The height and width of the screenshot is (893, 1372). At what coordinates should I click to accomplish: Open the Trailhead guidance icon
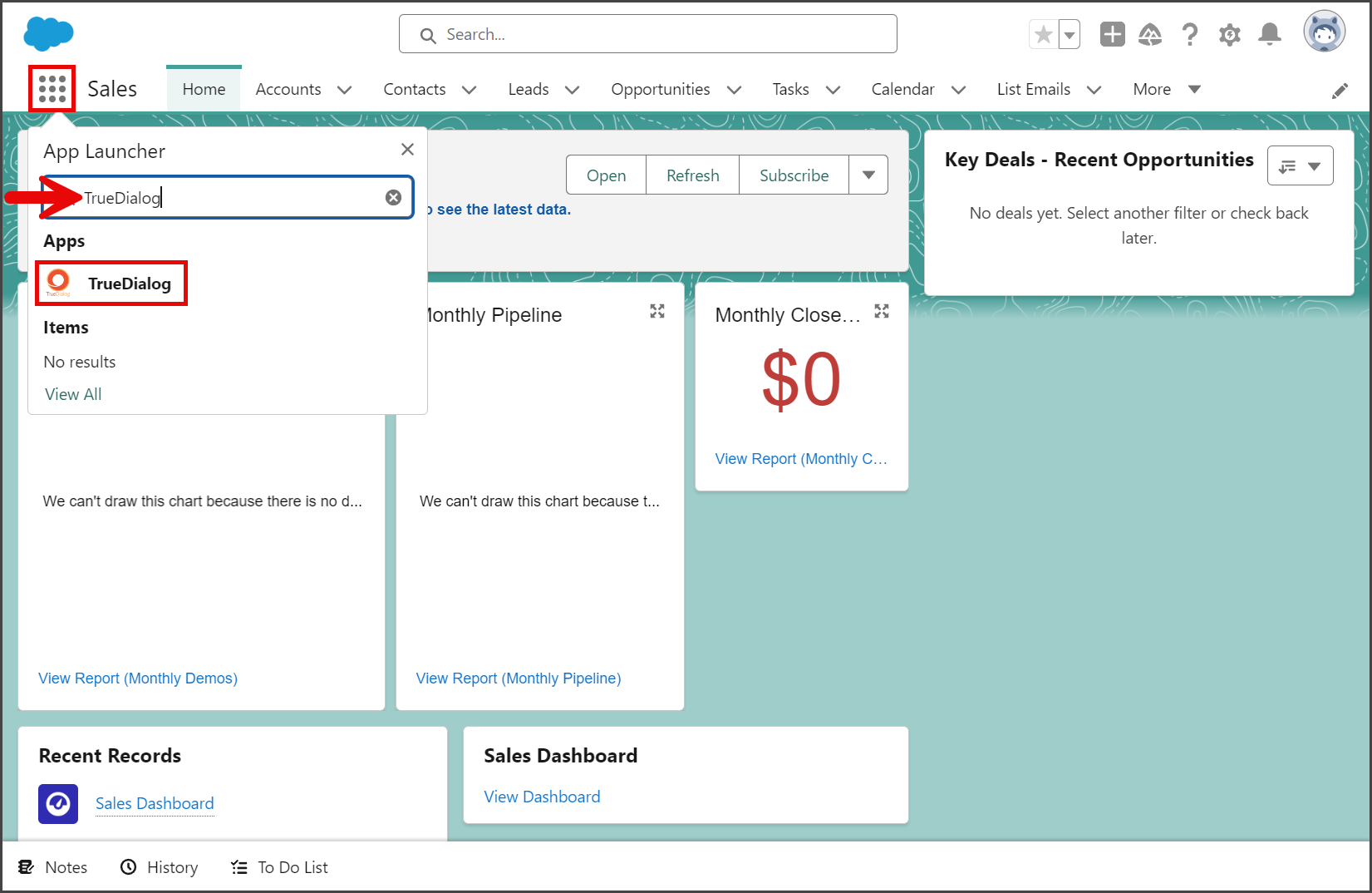point(1150,34)
